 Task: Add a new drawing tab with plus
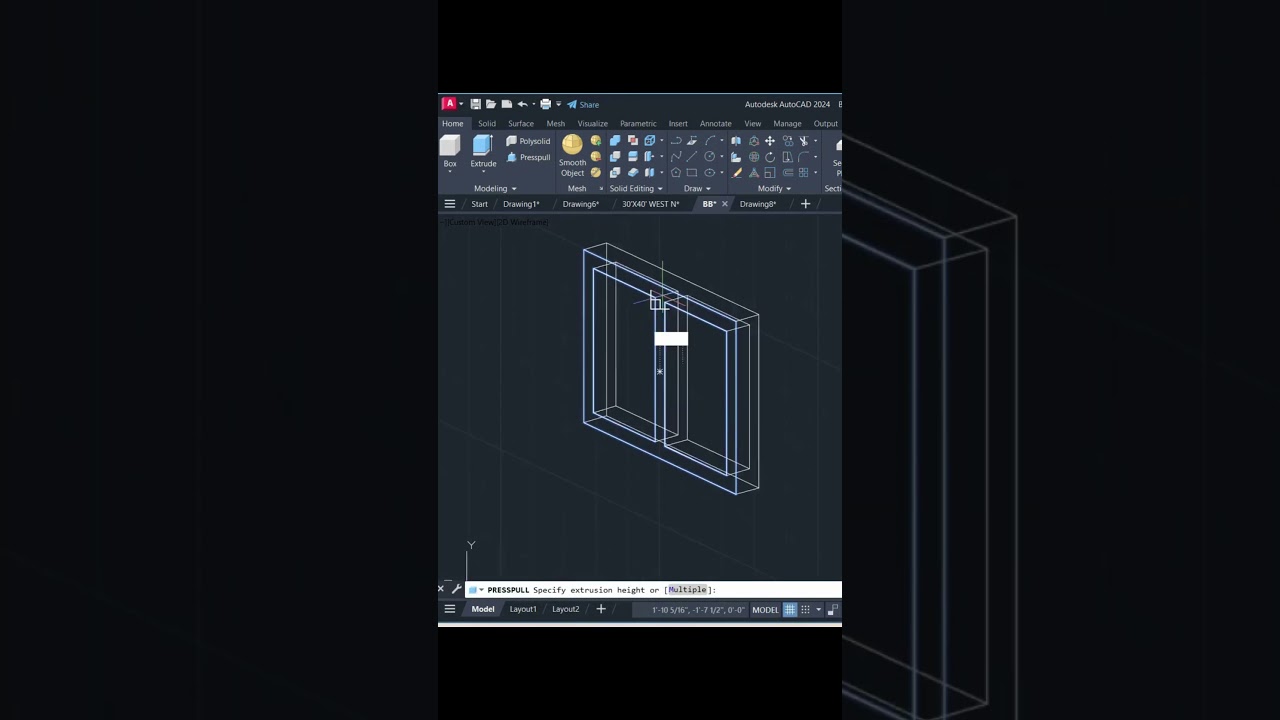pyautogui.click(x=805, y=204)
